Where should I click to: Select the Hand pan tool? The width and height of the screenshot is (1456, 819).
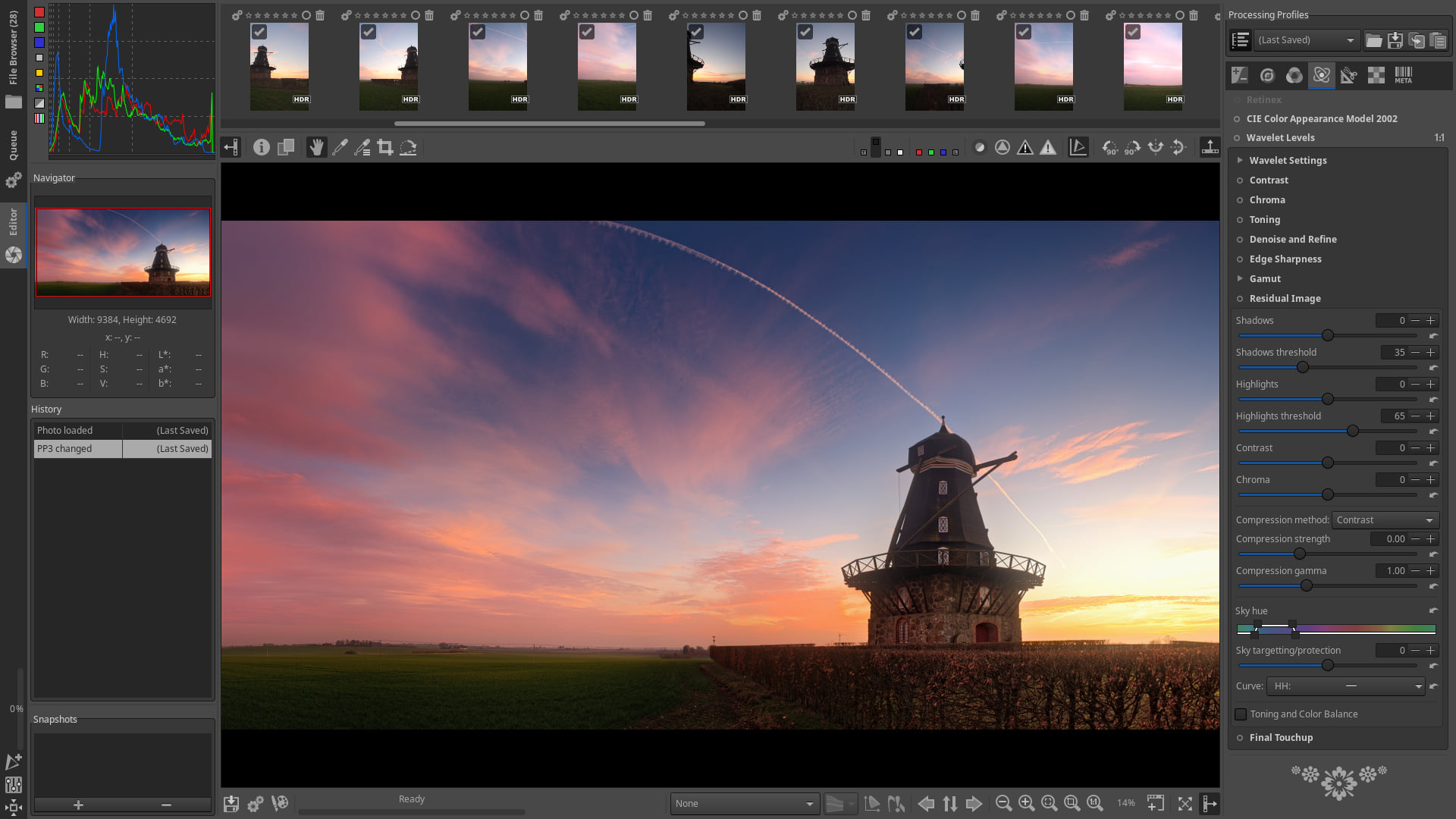[316, 147]
